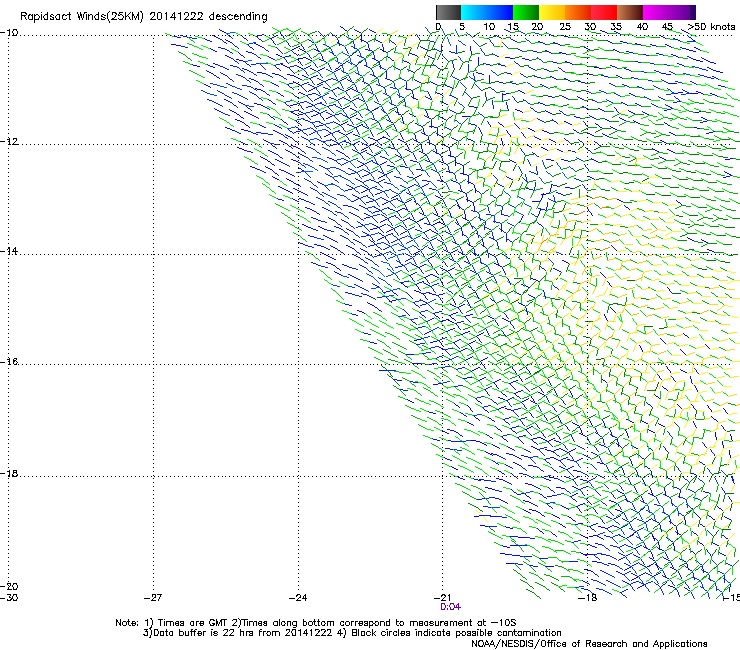Screen dimensions: 740x650
Task: Click the orange 25-30 knots legend swatch
Action: tap(578, 12)
